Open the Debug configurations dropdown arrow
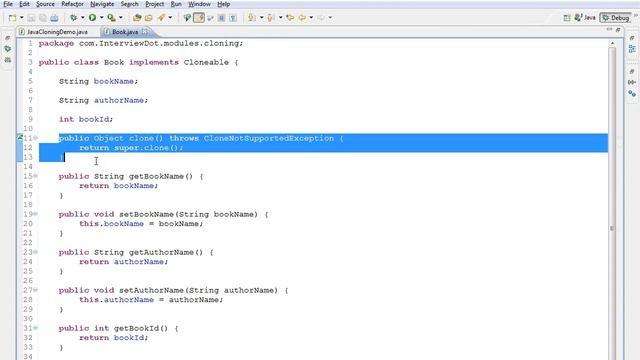Viewport: 640px width, 360px height. point(82,18)
